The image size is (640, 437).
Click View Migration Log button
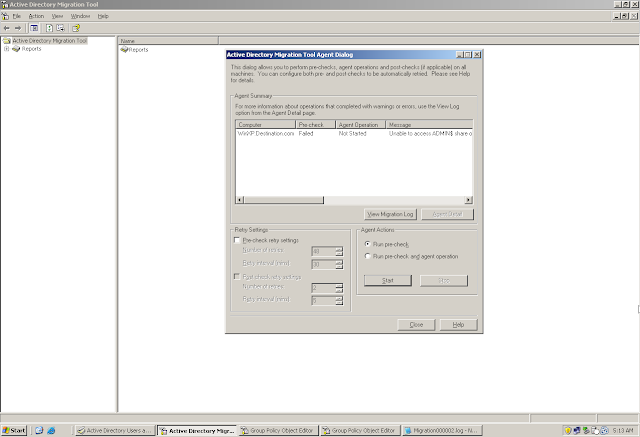point(390,214)
